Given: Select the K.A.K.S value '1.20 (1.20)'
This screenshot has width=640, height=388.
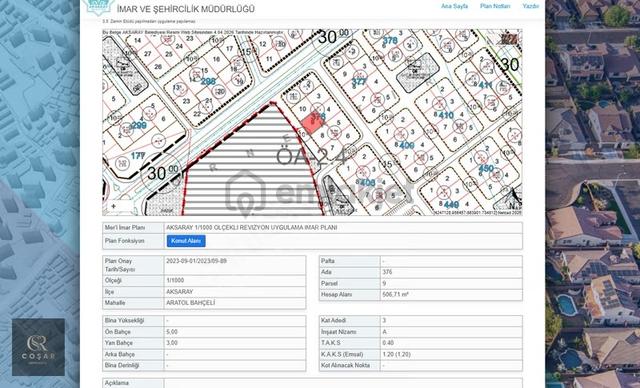Looking at the screenshot, I should [396, 354].
